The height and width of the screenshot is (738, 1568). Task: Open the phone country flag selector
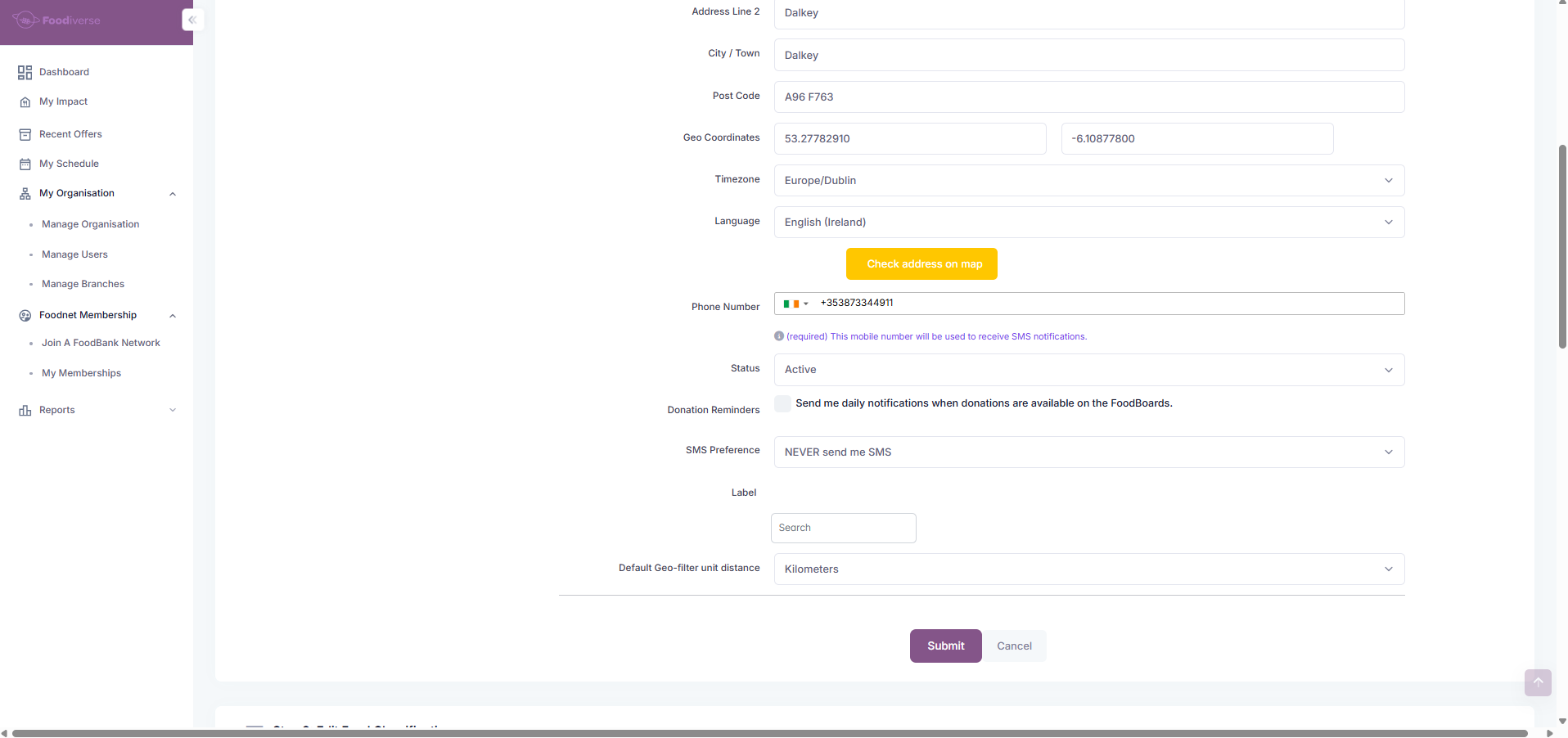pos(795,304)
